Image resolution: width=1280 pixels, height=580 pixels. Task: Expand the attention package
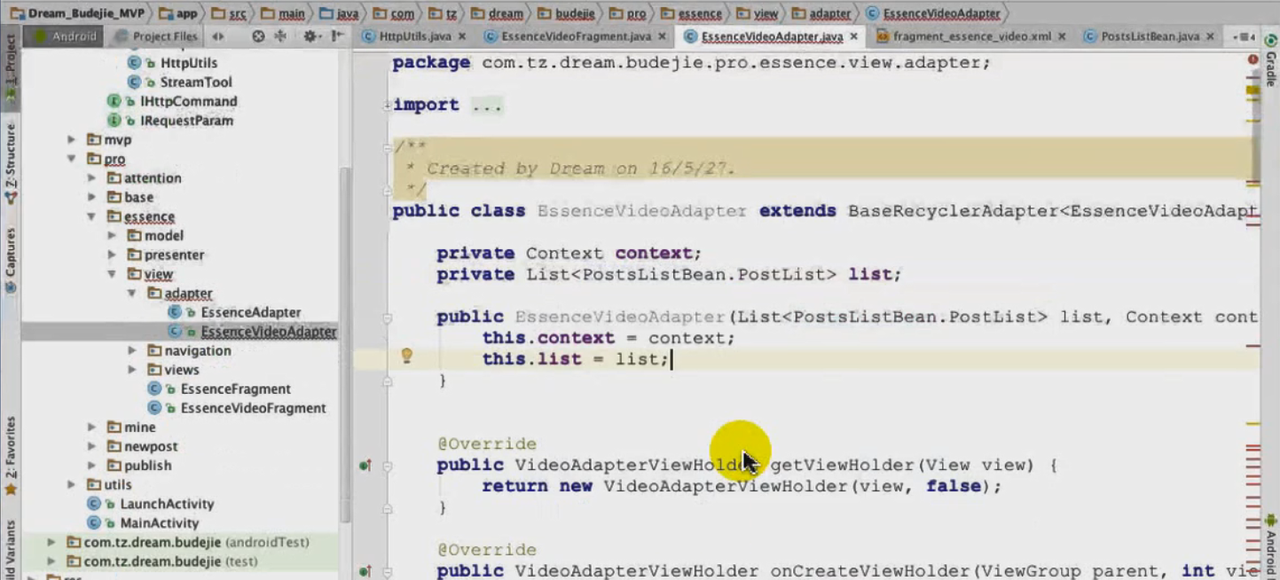coord(91,178)
